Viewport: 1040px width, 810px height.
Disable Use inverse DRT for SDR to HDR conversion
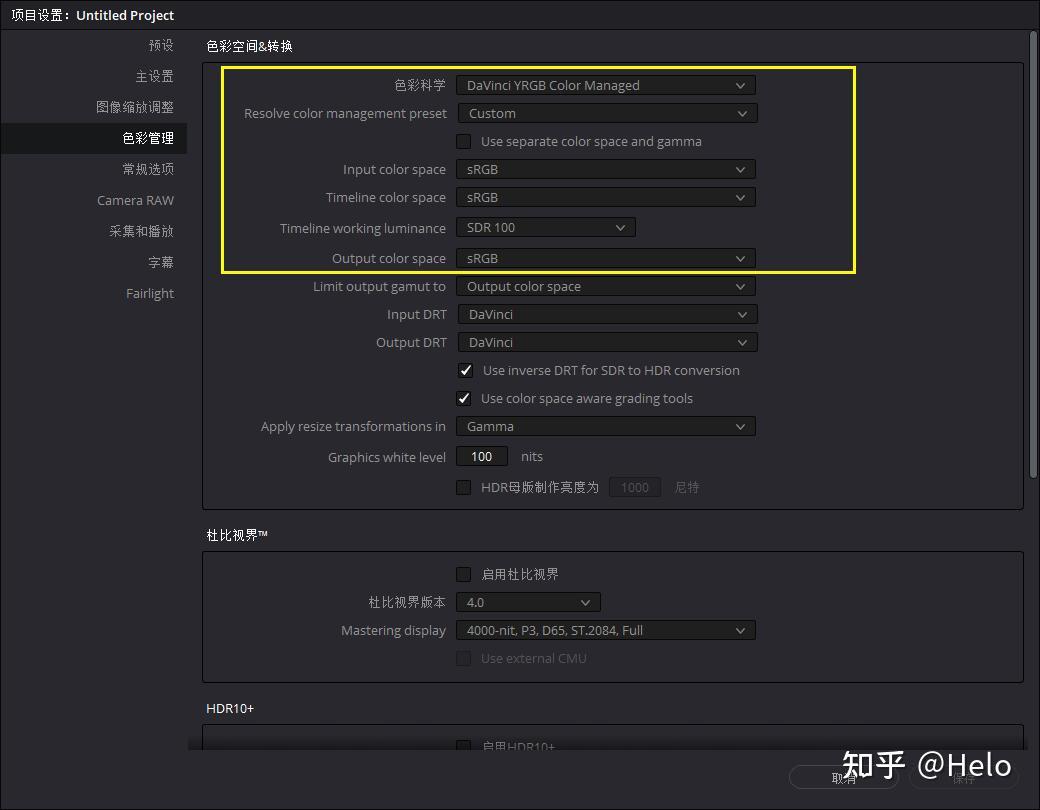465,370
